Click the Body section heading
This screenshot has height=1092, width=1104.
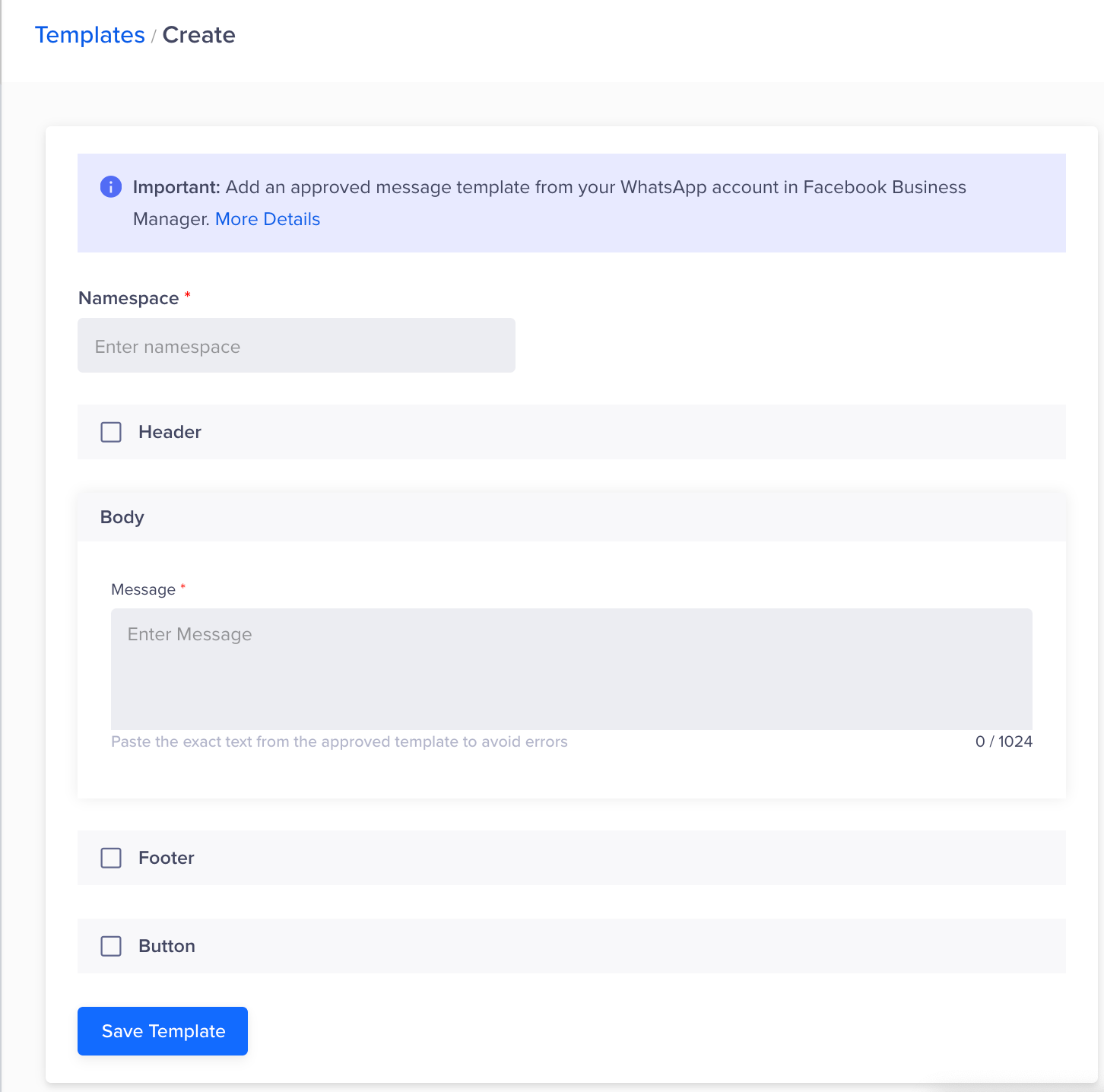click(x=122, y=517)
